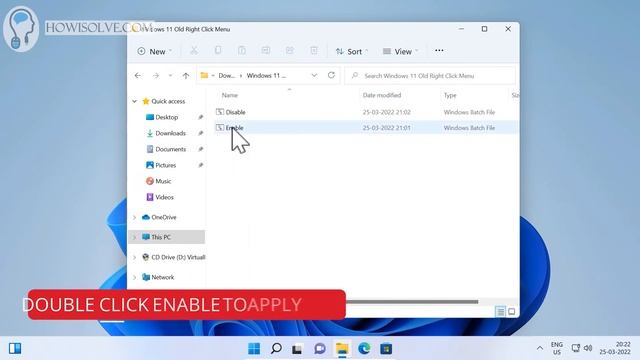Select the Disable batch file
This screenshot has height=360, width=640.
point(236,112)
